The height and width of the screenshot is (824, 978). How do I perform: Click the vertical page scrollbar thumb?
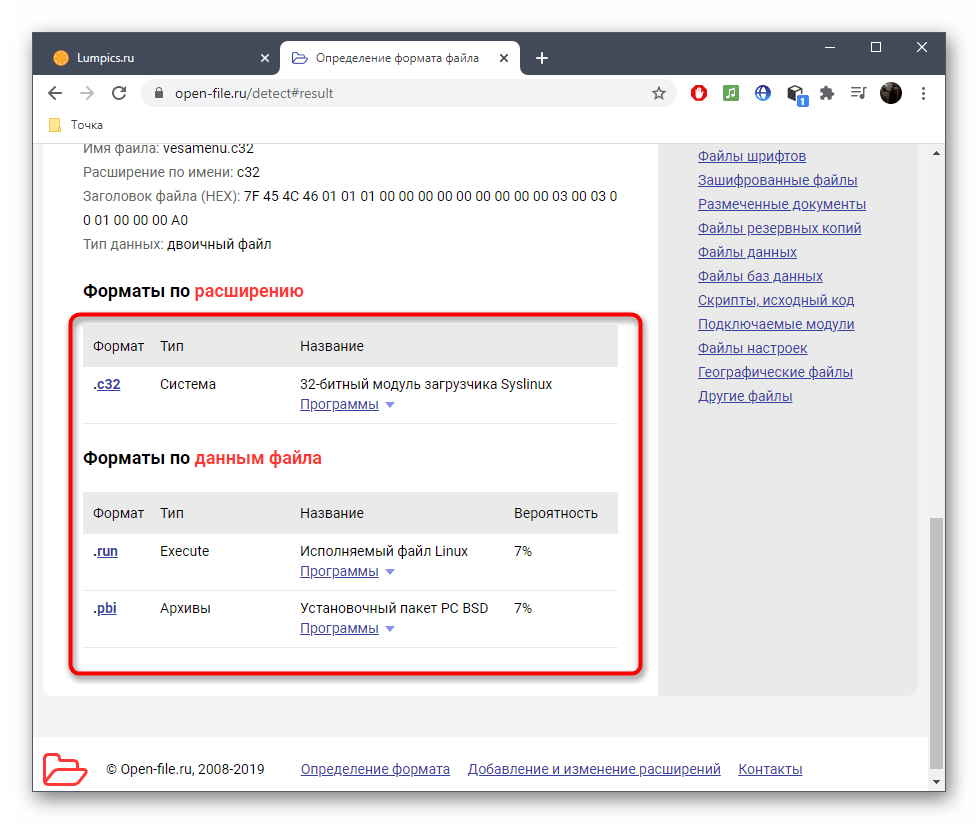click(x=935, y=640)
